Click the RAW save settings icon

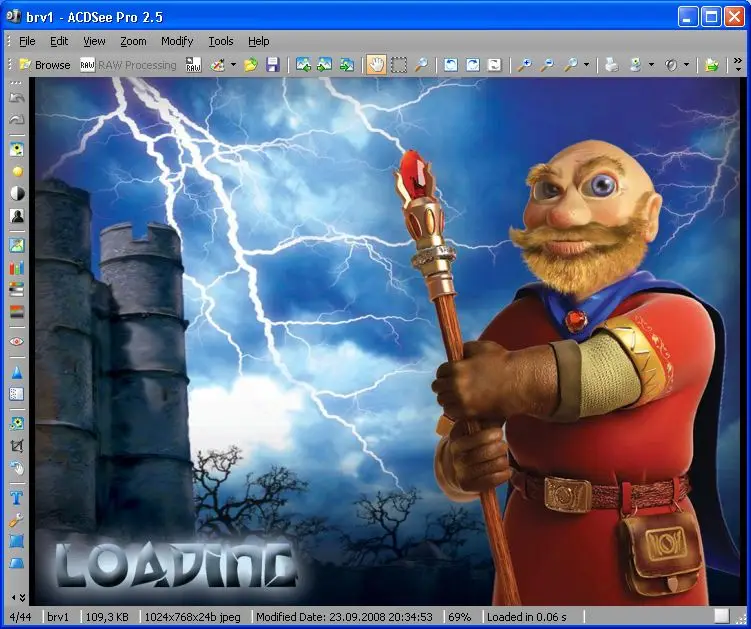[x=193, y=65]
